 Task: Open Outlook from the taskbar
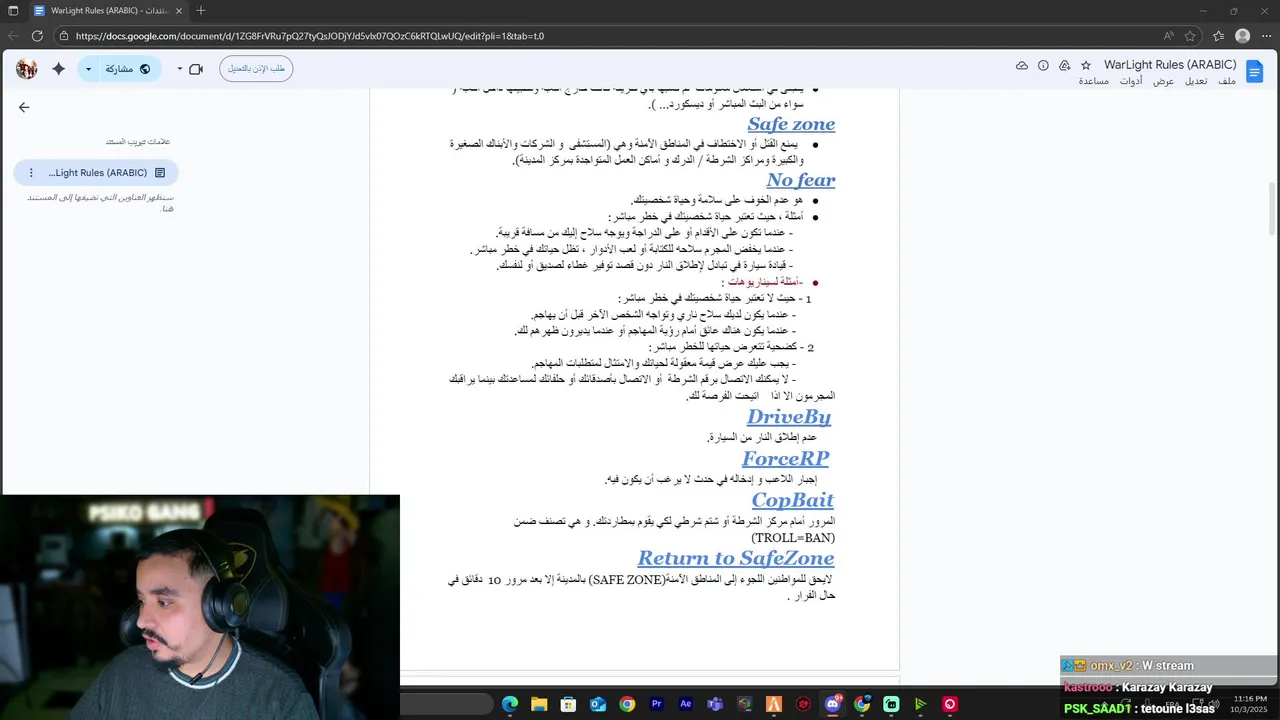[x=598, y=704]
